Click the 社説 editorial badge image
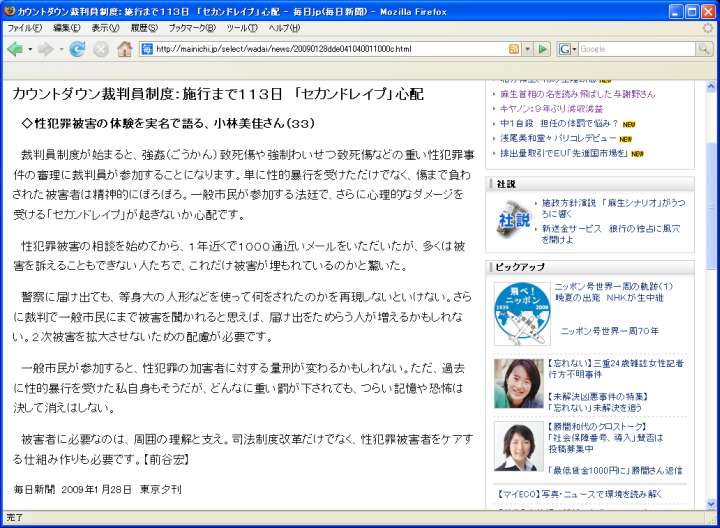Image resolution: width=720 pixels, height=528 pixels. coord(513,217)
